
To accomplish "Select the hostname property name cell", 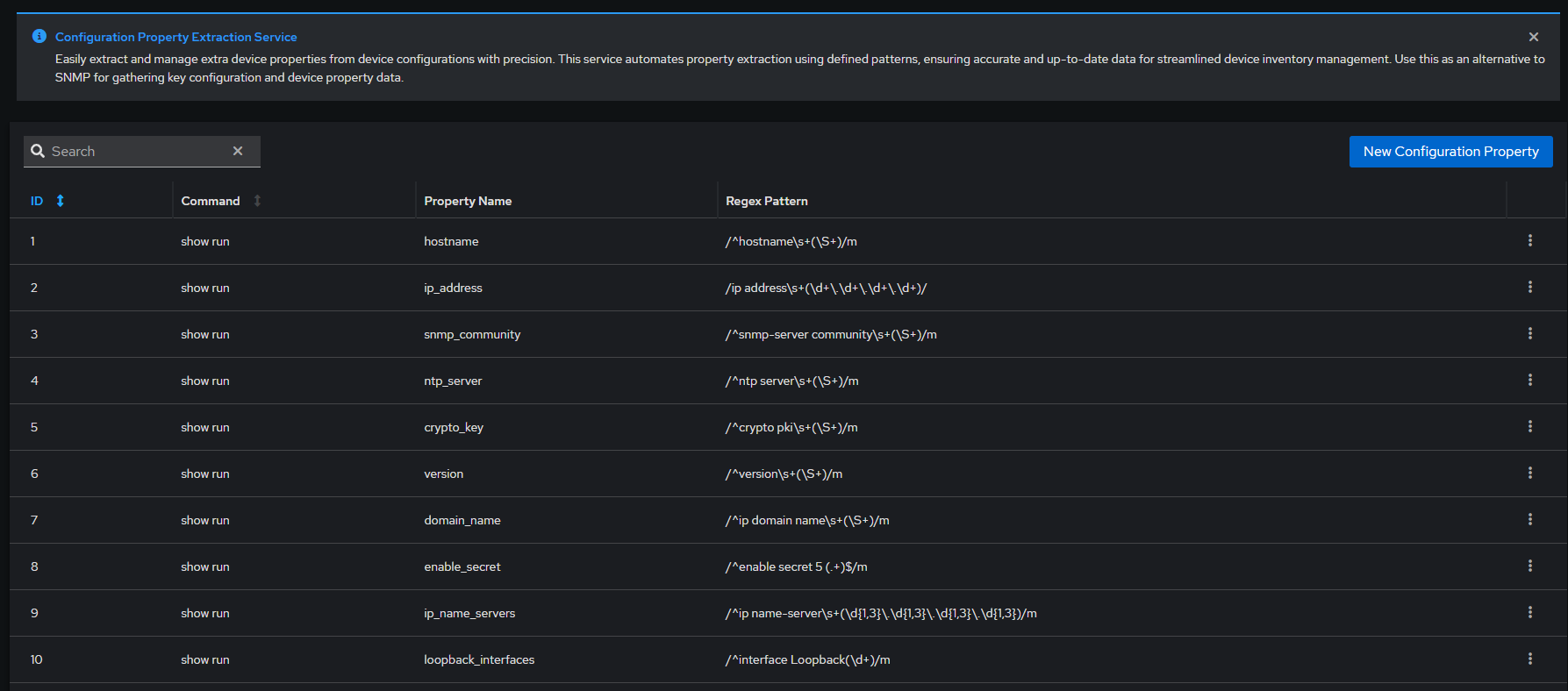I will (451, 241).
